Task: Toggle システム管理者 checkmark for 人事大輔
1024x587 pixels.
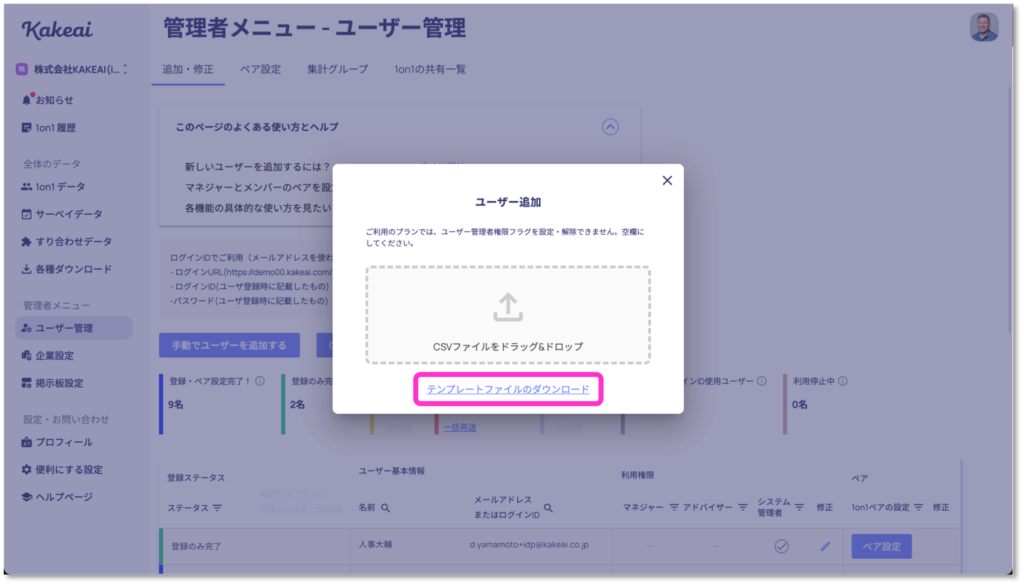Action: tap(781, 547)
